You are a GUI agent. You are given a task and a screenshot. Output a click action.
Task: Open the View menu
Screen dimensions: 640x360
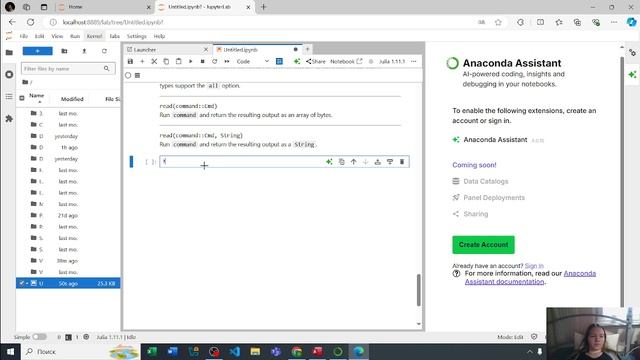[x=57, y=36]
